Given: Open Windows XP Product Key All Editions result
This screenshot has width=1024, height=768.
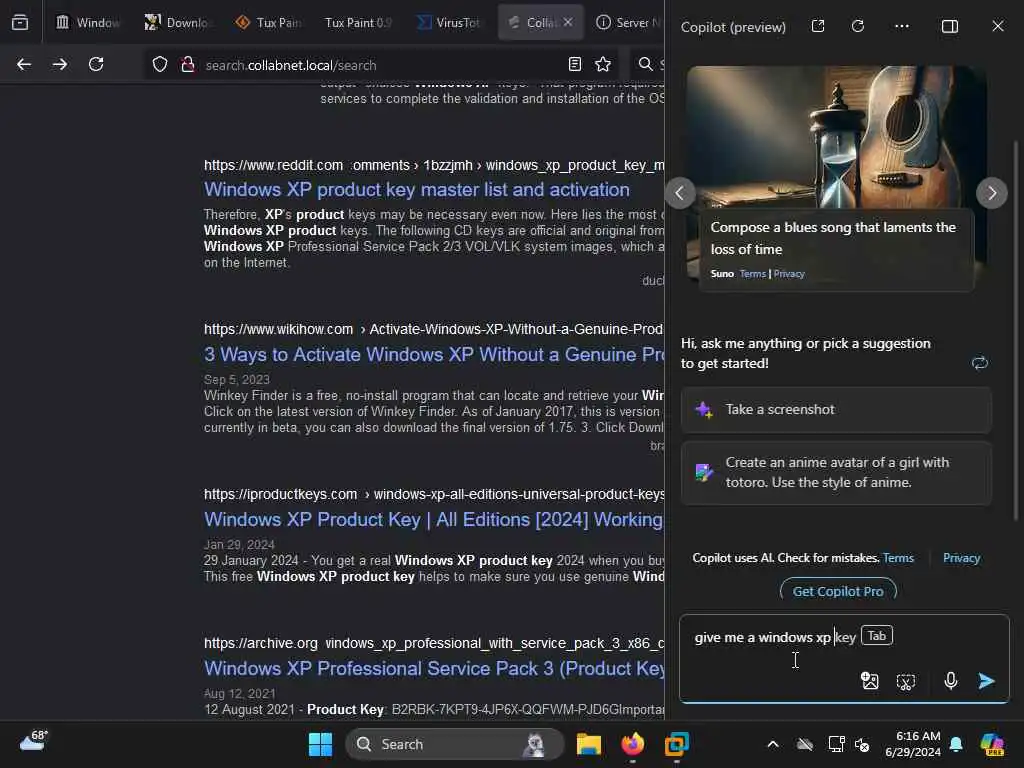Looking at the screenshot, I should pyautogui.click(x=434, y=520).
